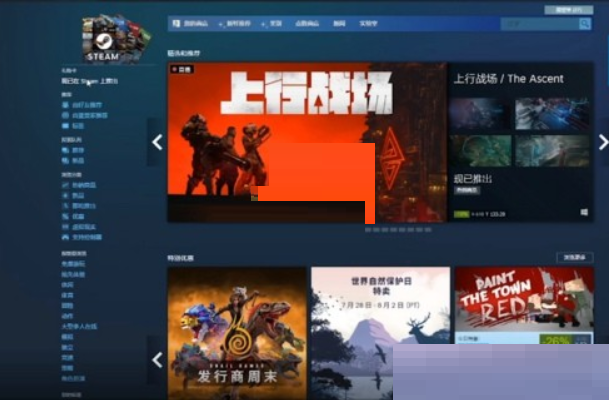Browse the 角色扮演 RPG genre

point(73,378)
